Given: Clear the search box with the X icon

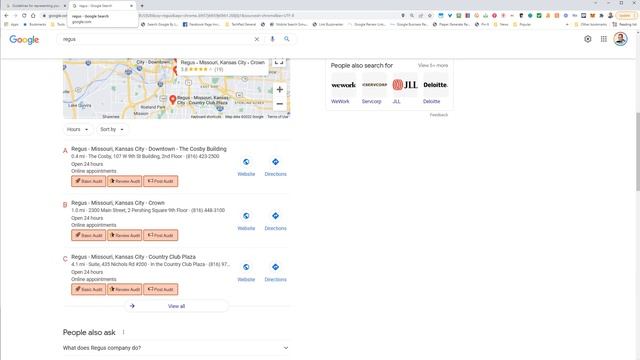Looking at the screenshot, I should (x=257, y=39).
